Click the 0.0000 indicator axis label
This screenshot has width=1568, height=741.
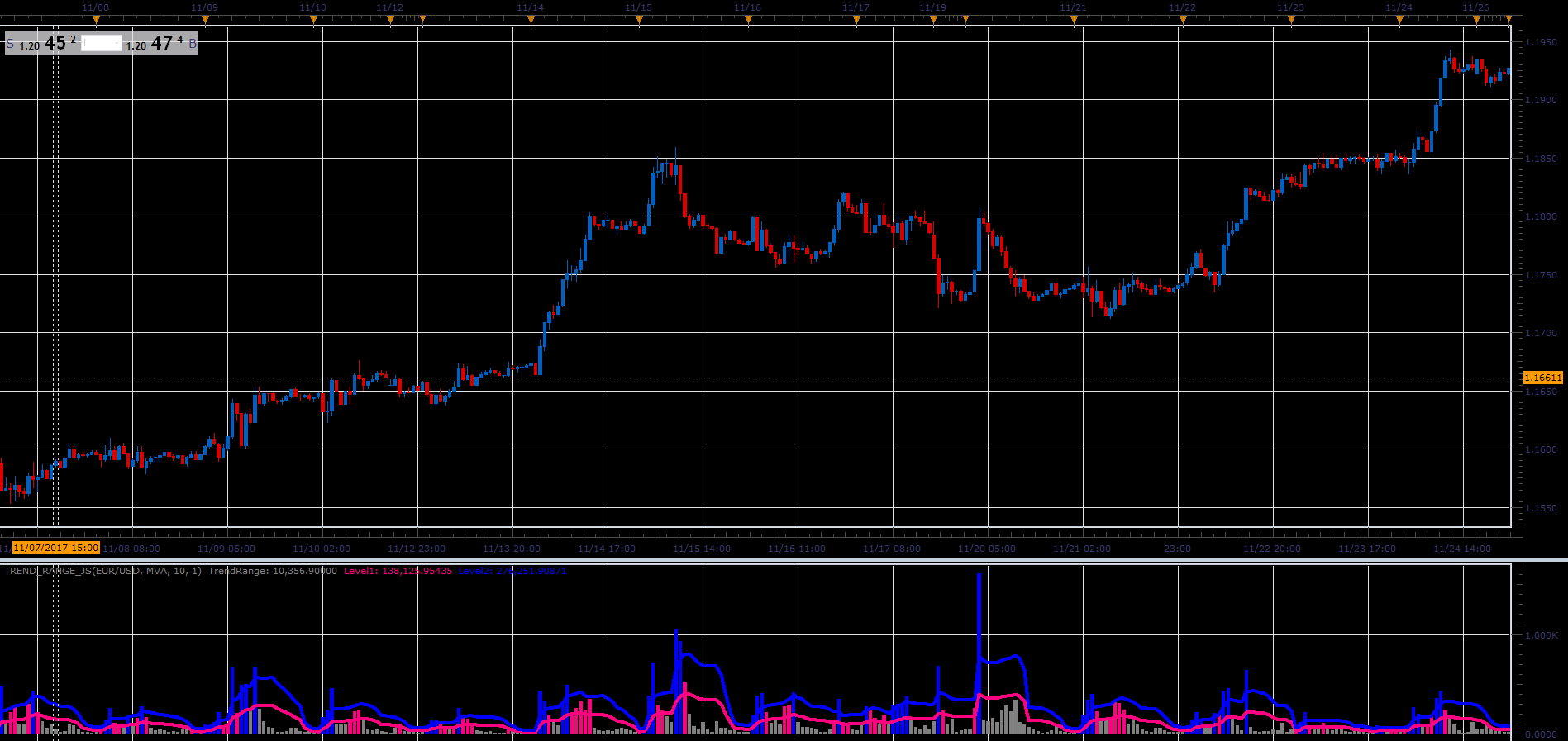[1542, 734]
